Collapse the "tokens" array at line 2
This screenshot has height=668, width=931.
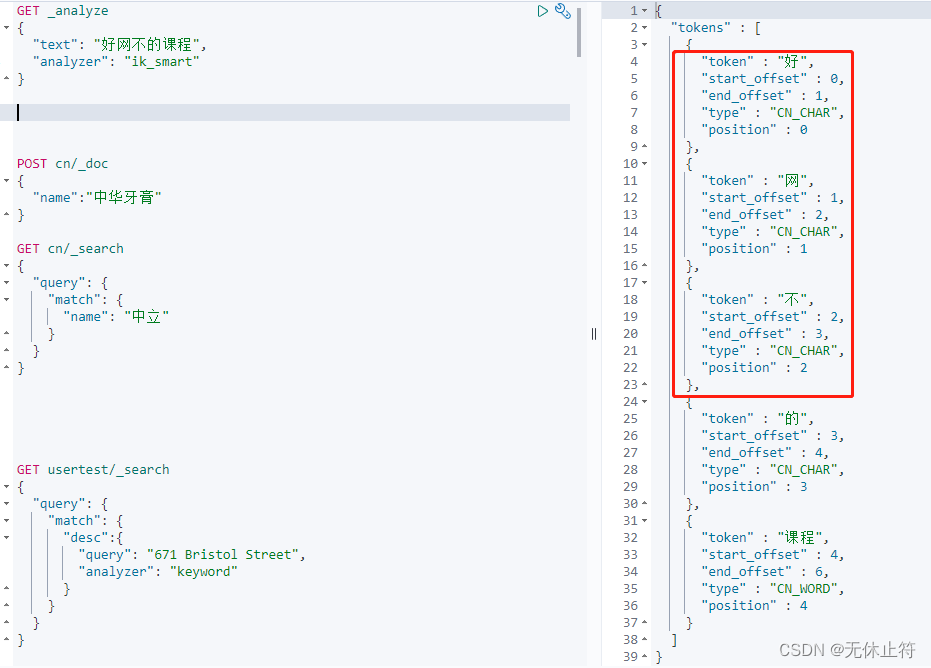[x=644, y=28]
